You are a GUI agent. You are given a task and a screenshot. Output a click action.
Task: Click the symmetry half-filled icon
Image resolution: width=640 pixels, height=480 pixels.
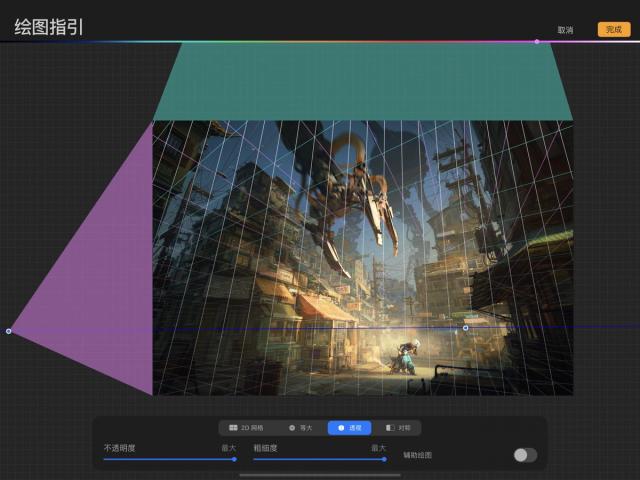pyautogui.click(x=390, y=428)
